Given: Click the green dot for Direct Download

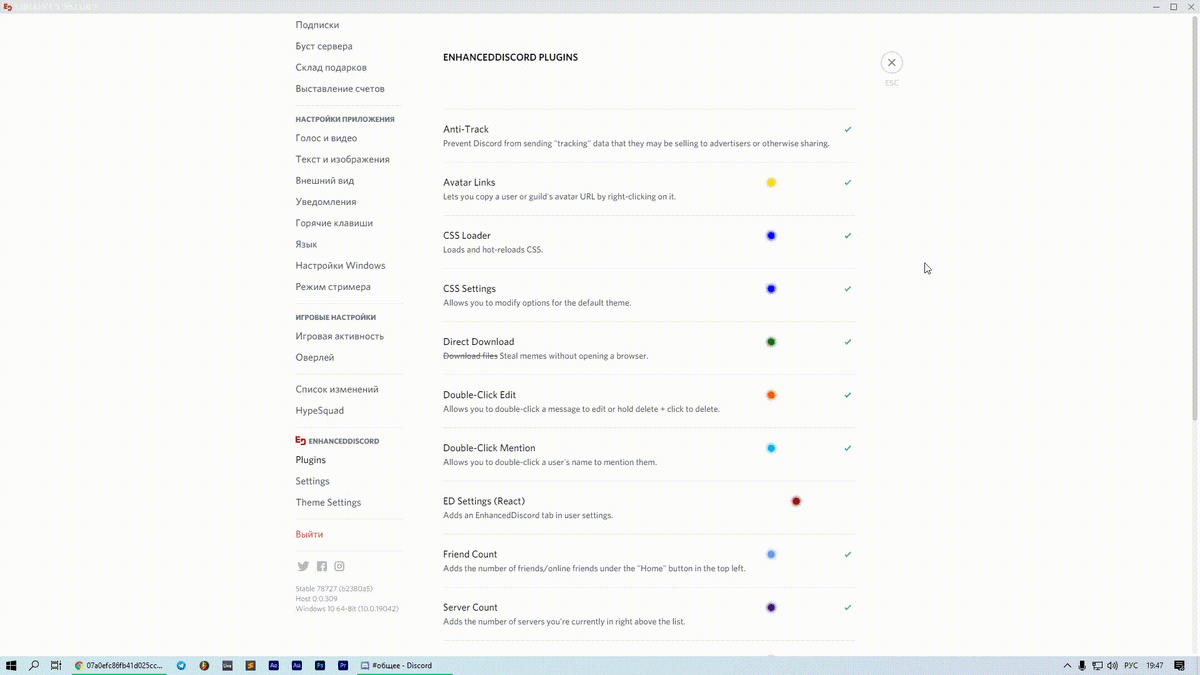Looking at the screenshot, I should [771, 342].
